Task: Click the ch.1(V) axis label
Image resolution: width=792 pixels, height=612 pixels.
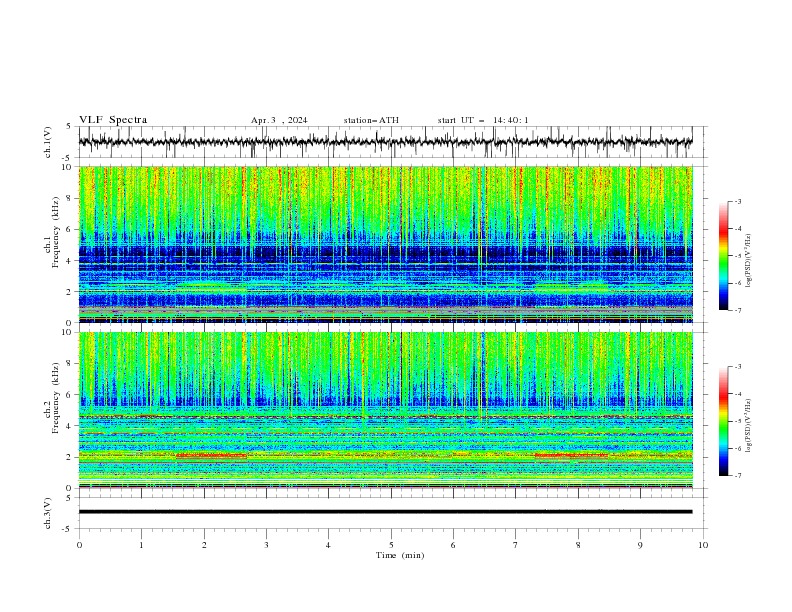Action: tap(48, 142)
